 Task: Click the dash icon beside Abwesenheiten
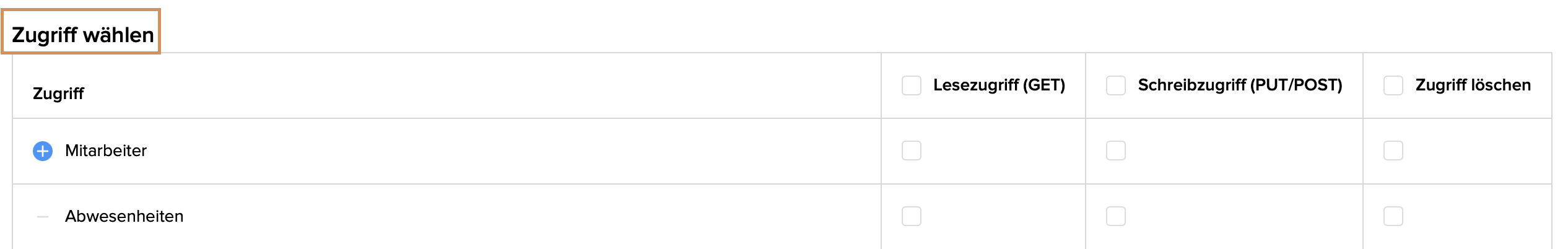point(43,217)
